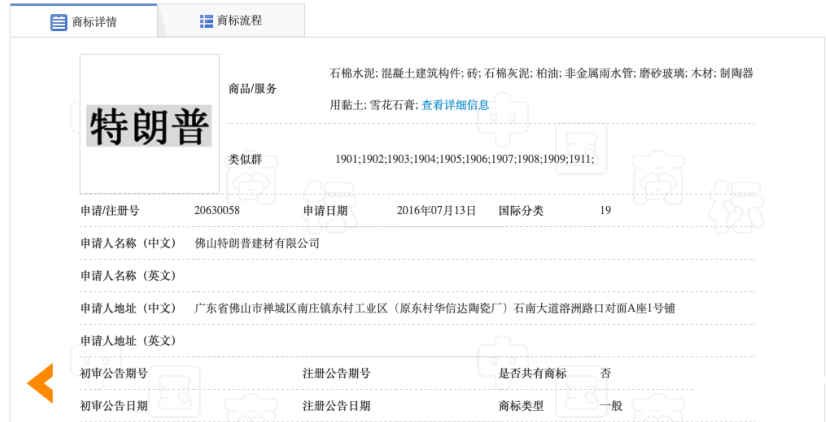826x422 pixels.
Task: Click the 类似群 label
Action: click(x=245, y=159)
